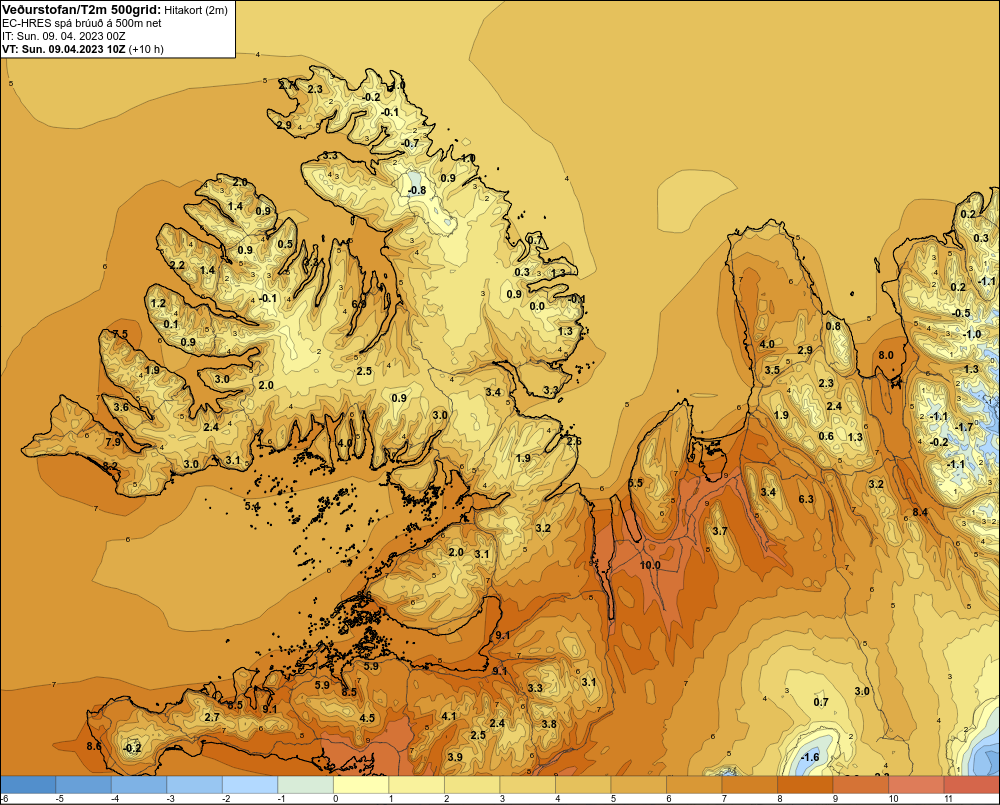
Task: Click the '-0.5' temperature value
Action: [x=960, y=313]
